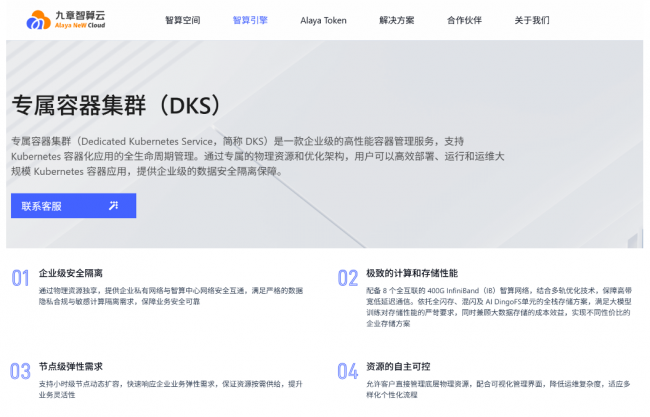Click the 允许客户直接管理底层物理资源 description text
This screenshot has width=650, height=417.
(x=498, y=389)
